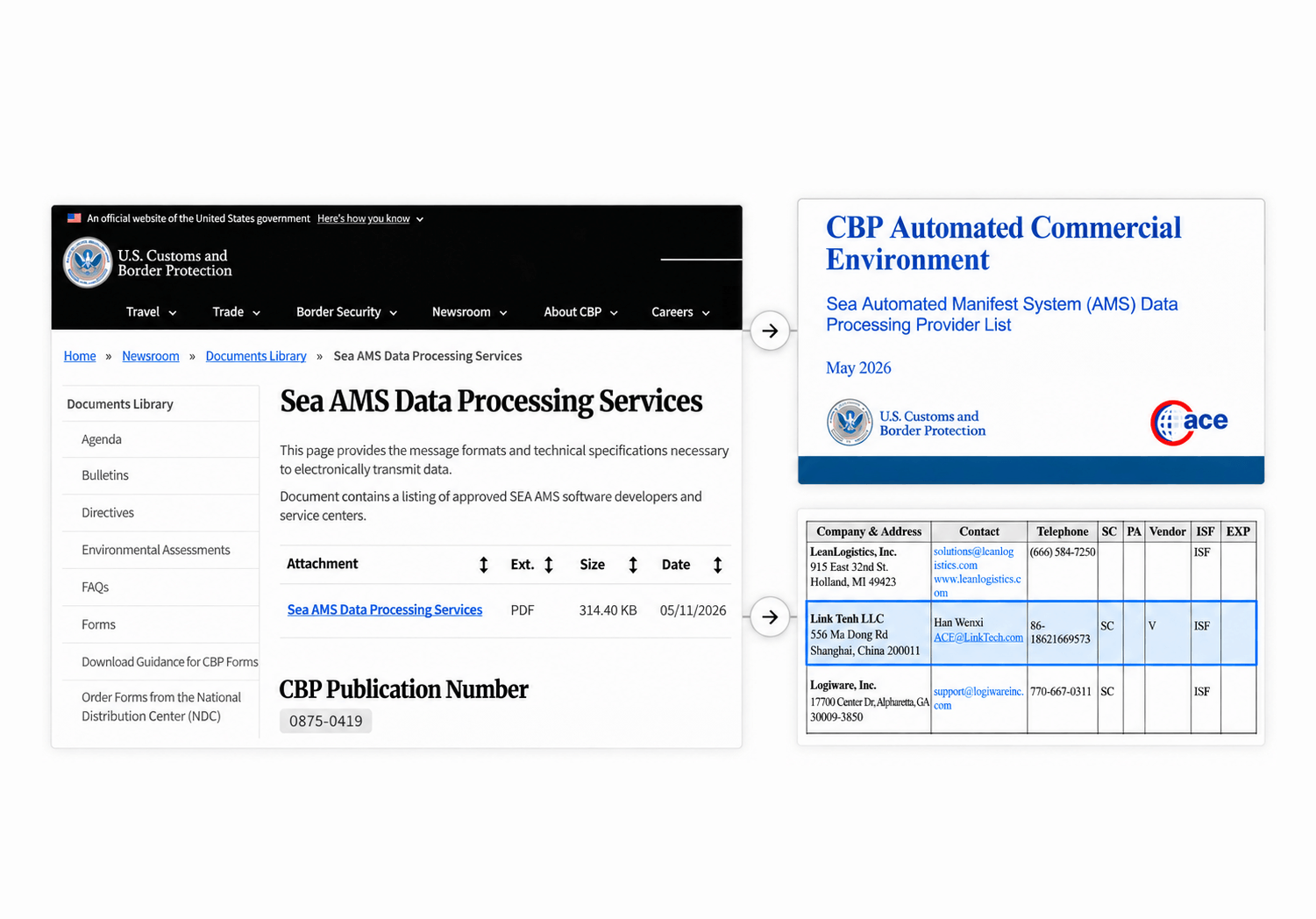Click the "Telephone" column header

coord(1063,531)
